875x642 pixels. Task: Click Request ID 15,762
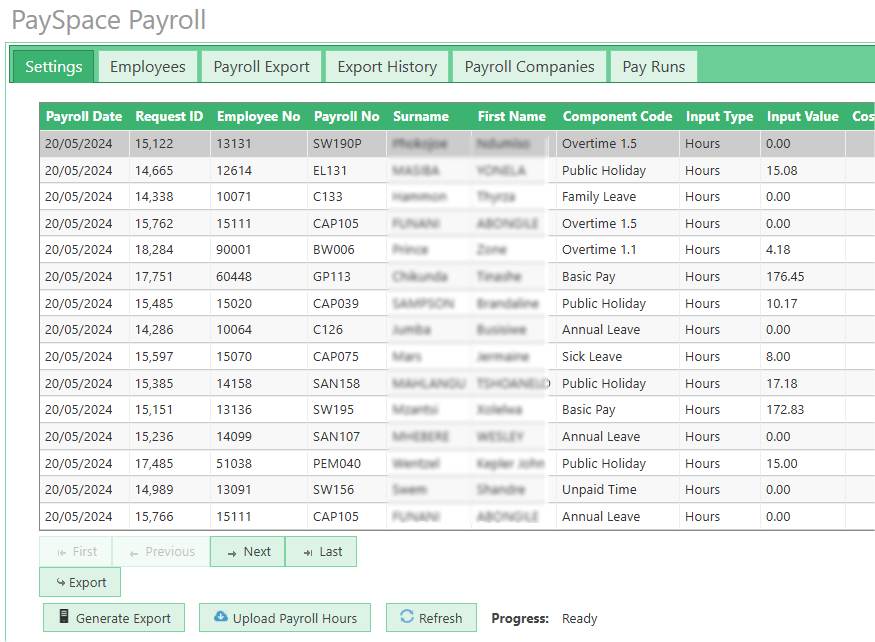pos(170,223)
